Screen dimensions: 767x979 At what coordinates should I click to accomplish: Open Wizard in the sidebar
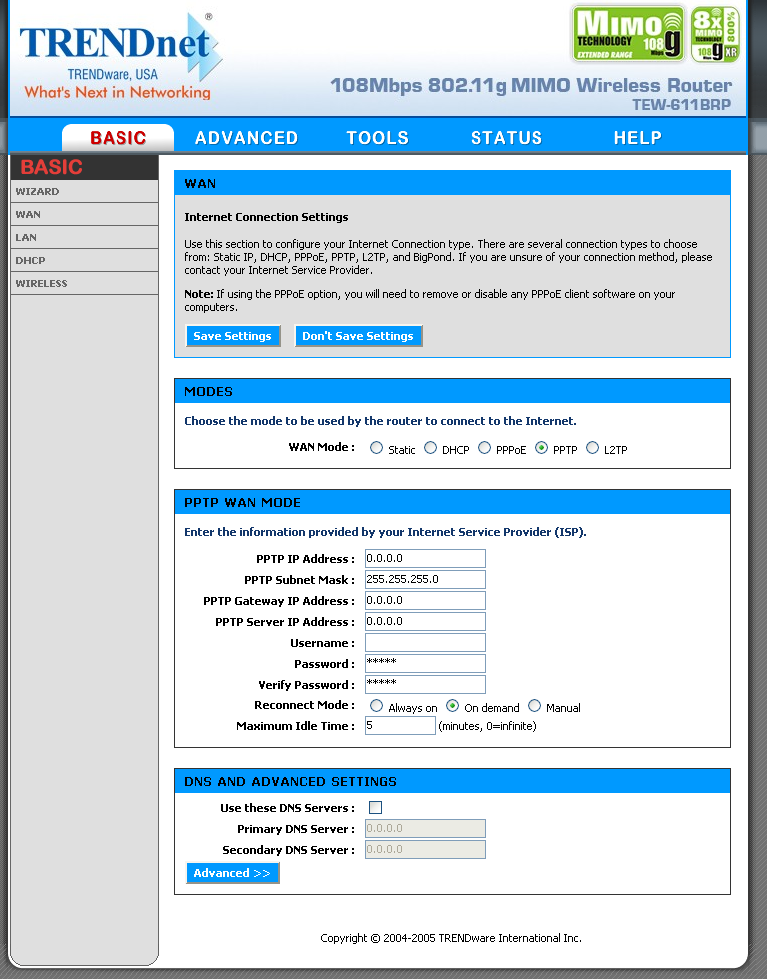tap(84, 192)
